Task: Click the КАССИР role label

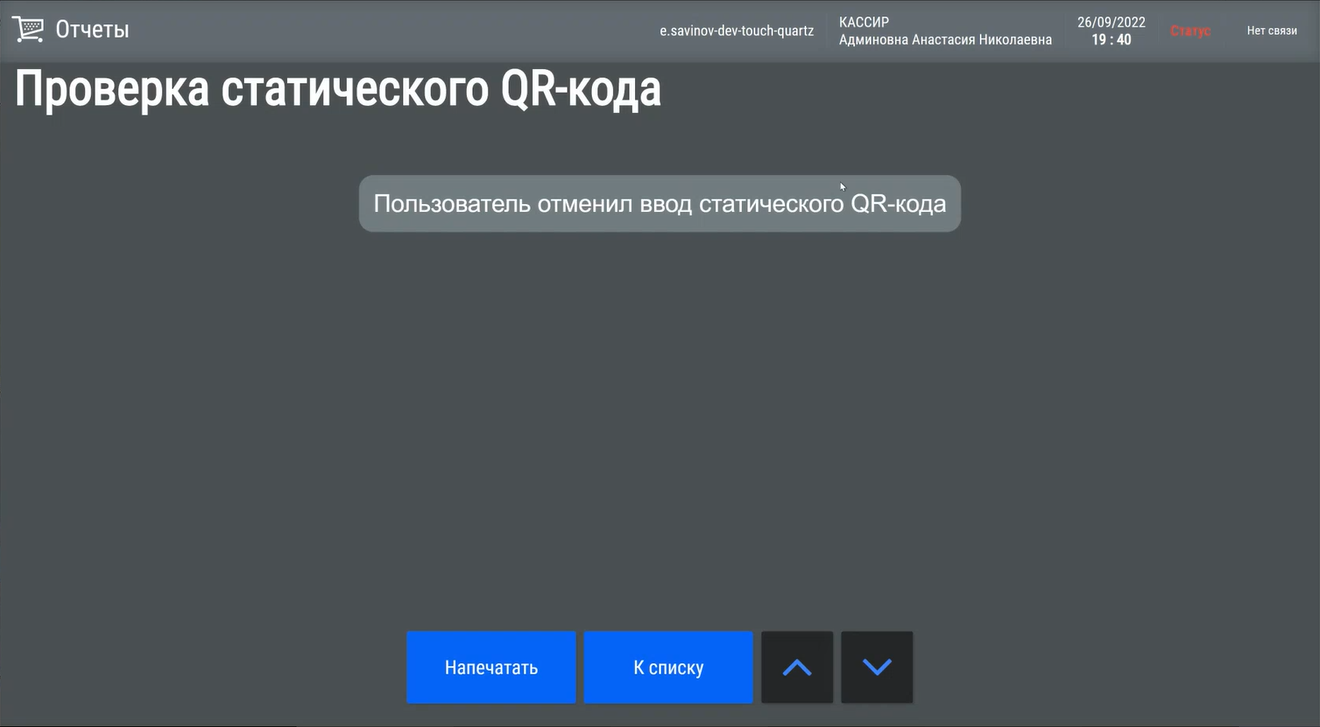Action: tap(864, 22)
